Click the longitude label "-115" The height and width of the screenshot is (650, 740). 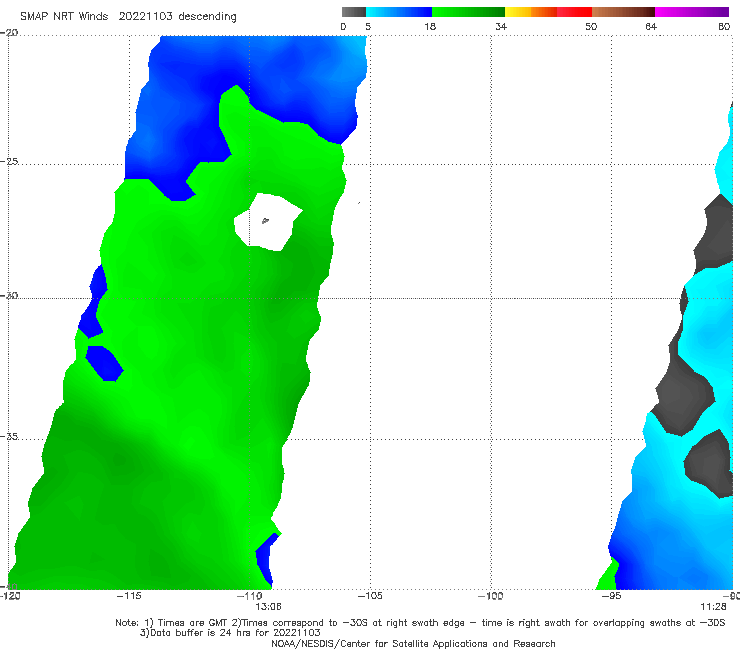click(129, 596)
